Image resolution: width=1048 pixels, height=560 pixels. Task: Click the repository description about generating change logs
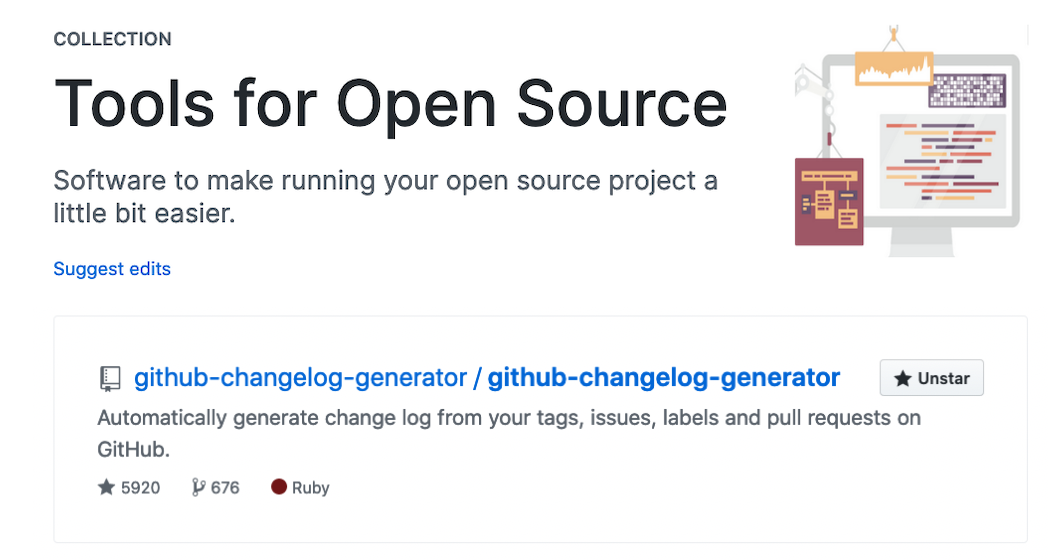(508, 433)
